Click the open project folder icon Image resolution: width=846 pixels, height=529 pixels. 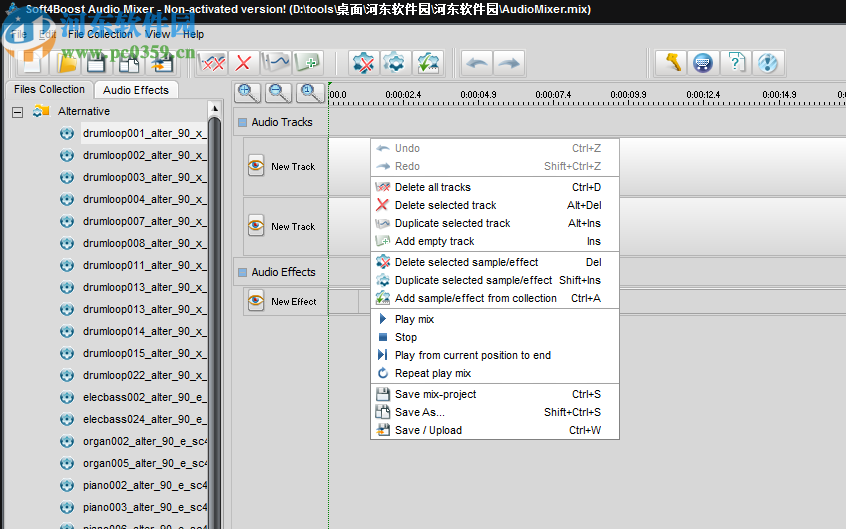click(x=66, y=63)
